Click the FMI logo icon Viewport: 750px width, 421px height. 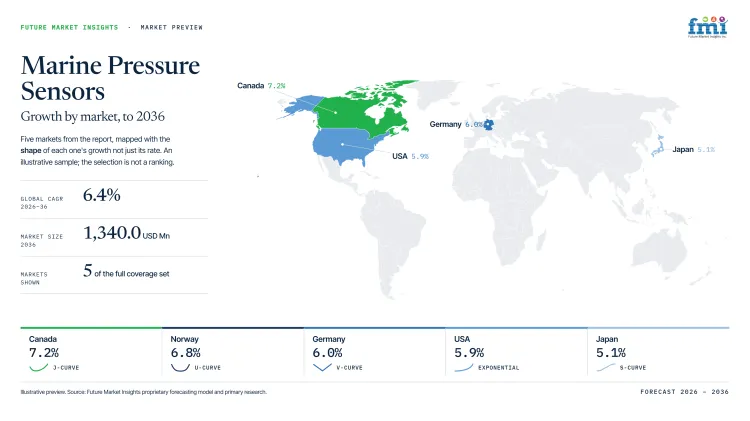click(707, 27)
